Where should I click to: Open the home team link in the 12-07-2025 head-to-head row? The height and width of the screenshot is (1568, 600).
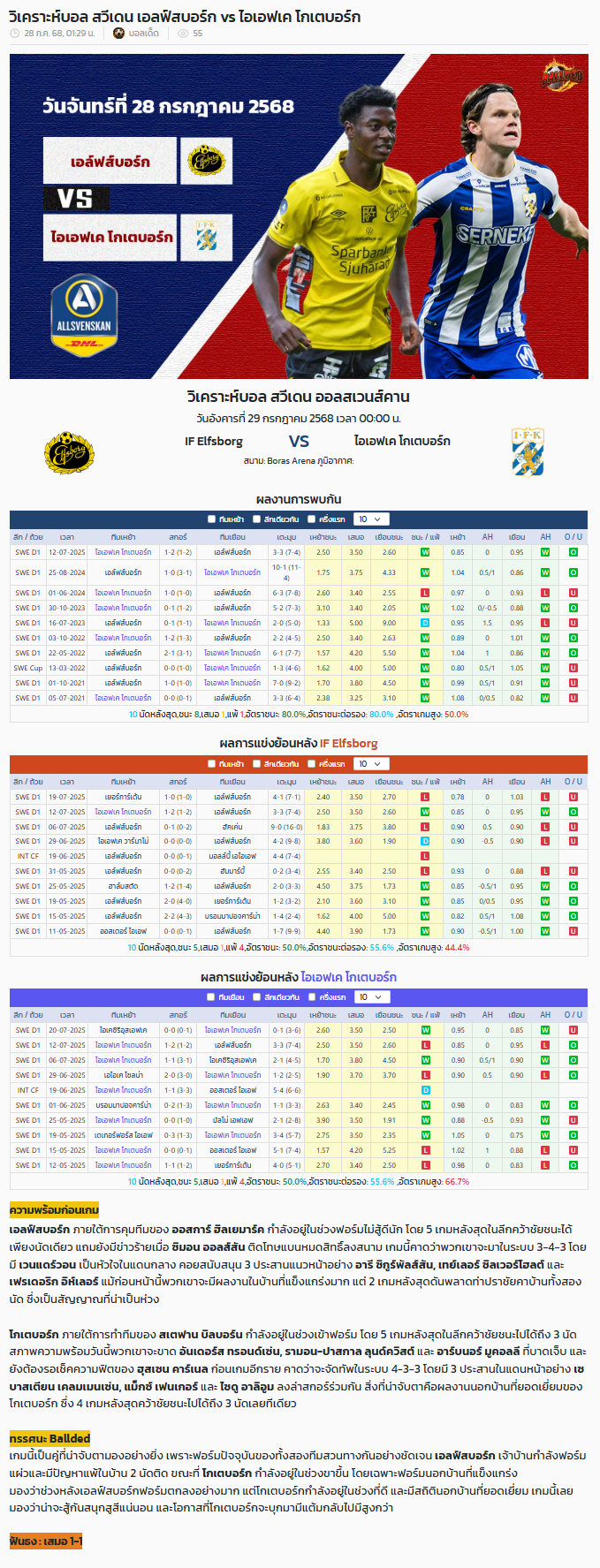124,552
